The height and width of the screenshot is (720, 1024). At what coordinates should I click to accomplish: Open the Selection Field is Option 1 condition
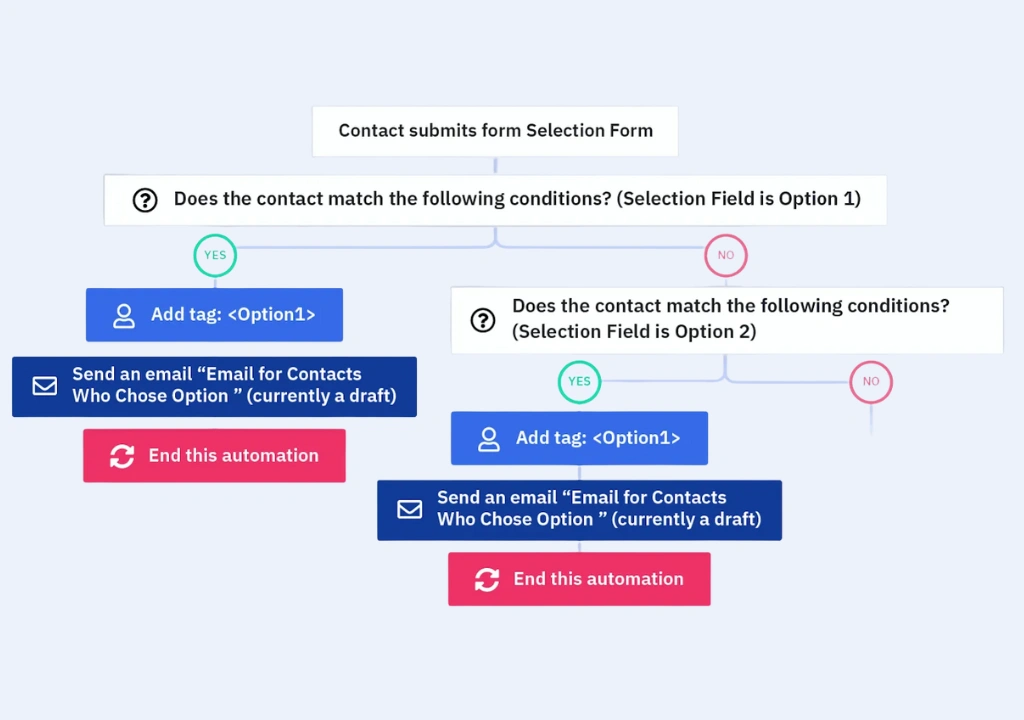pyautogui.click(x=516, y=199)
